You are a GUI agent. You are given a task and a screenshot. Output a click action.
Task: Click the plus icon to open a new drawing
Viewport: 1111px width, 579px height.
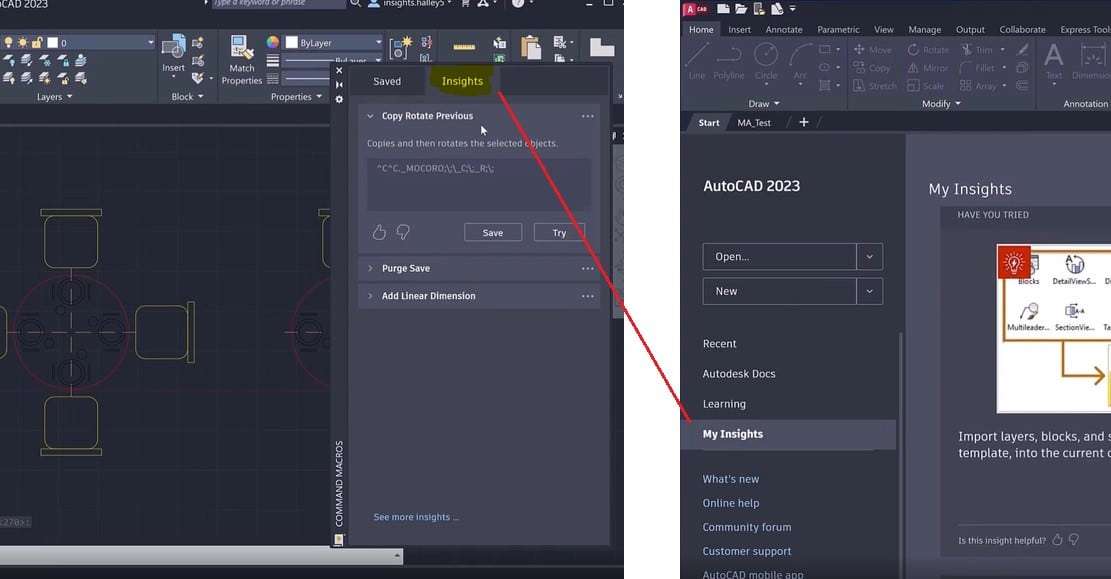(804, 122)
